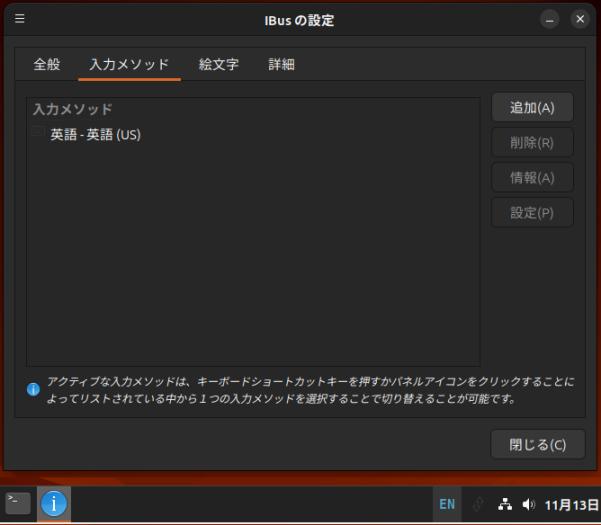Open the network tray icon
601x525 pixels.
[x=505, y=504]
